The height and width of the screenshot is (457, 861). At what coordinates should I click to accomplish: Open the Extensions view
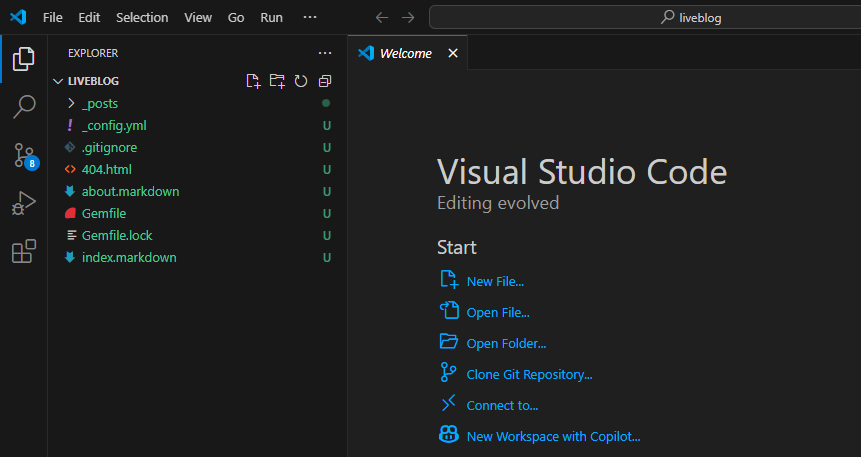[x=24, y=251]
